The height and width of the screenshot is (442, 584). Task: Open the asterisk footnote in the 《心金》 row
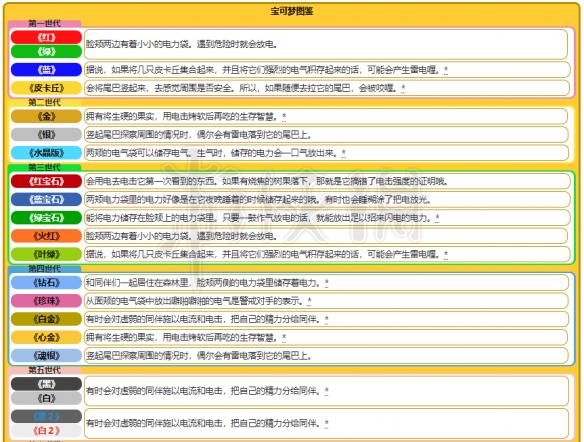(284, 337)
